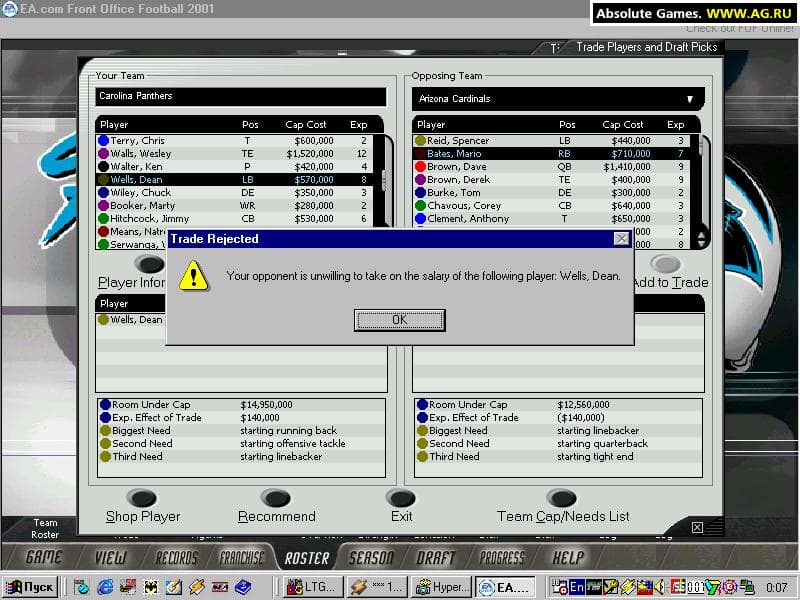Close the Trade Rejected dialog

621,239
